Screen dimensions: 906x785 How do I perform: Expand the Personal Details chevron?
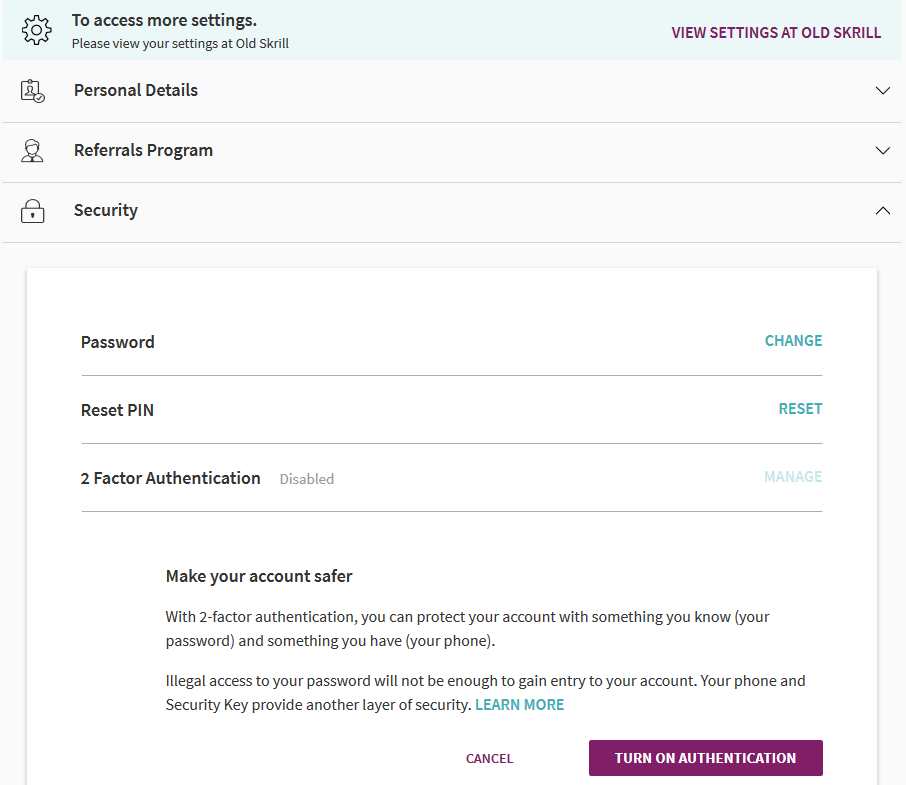point(882,91)
